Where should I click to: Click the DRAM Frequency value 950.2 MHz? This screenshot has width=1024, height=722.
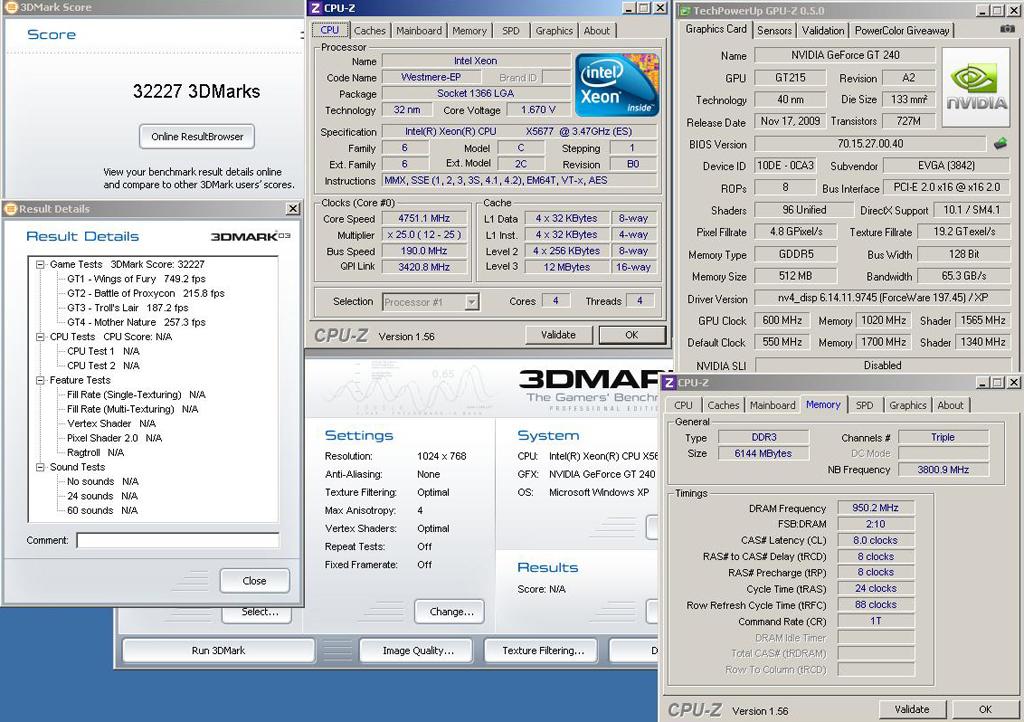pyautogui.click(x=875, y=508)
